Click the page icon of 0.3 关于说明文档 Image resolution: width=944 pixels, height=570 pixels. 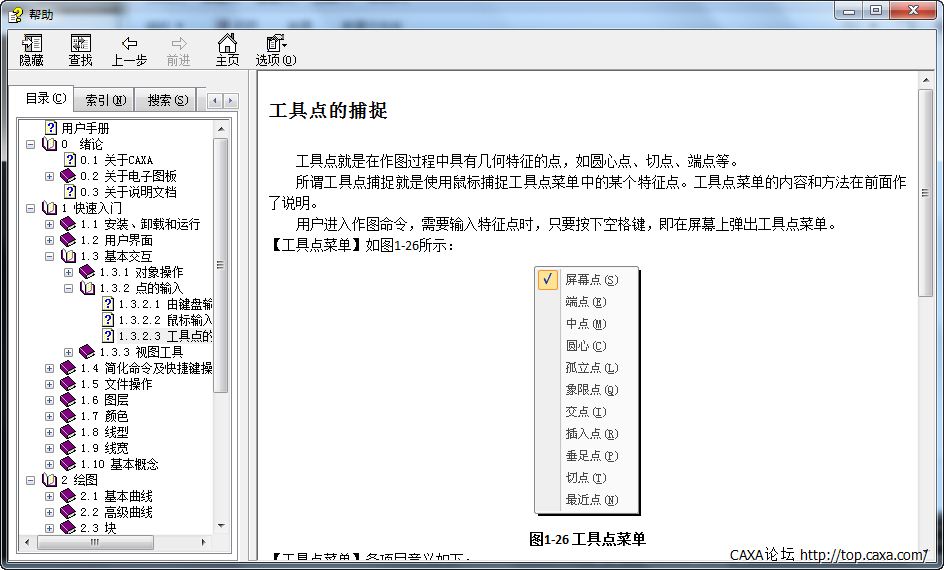tap(70, 191)
